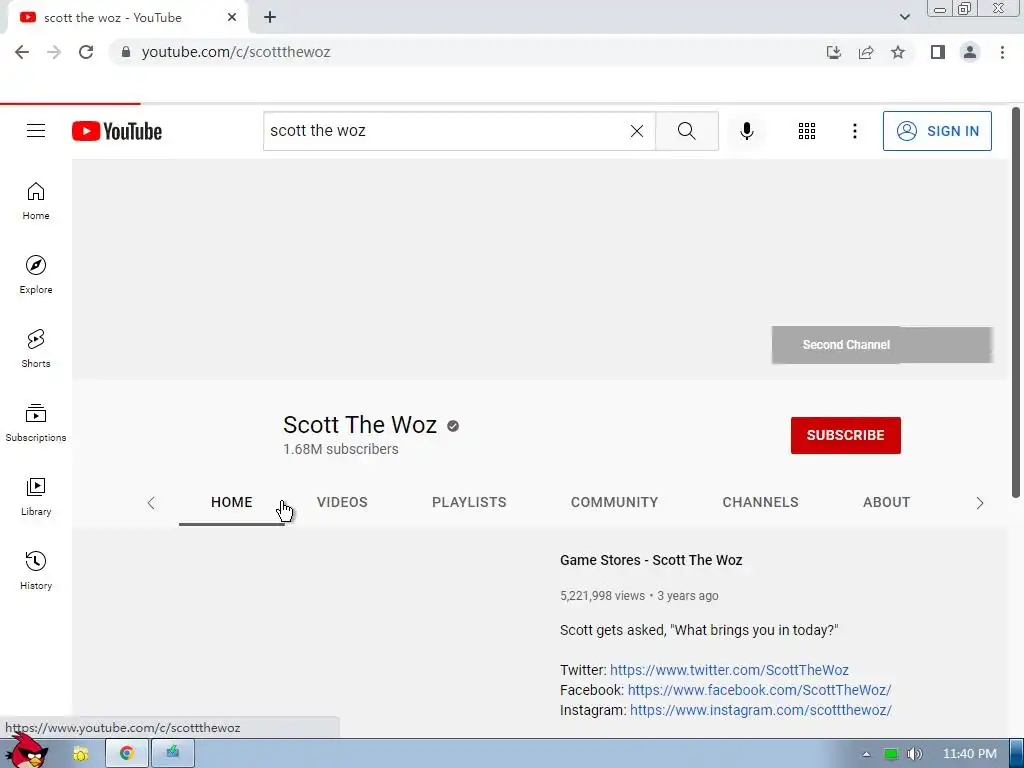Open History in the sidebar
This screenshot has width=1024, height=768.
coord(36,571)
